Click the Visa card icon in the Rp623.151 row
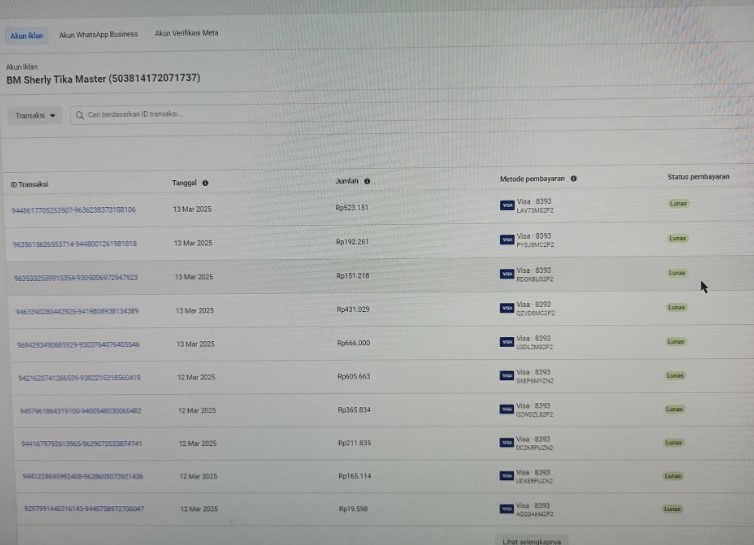Image resolution: width=754 pixels, height=545 pixels. tap(507, 206)
